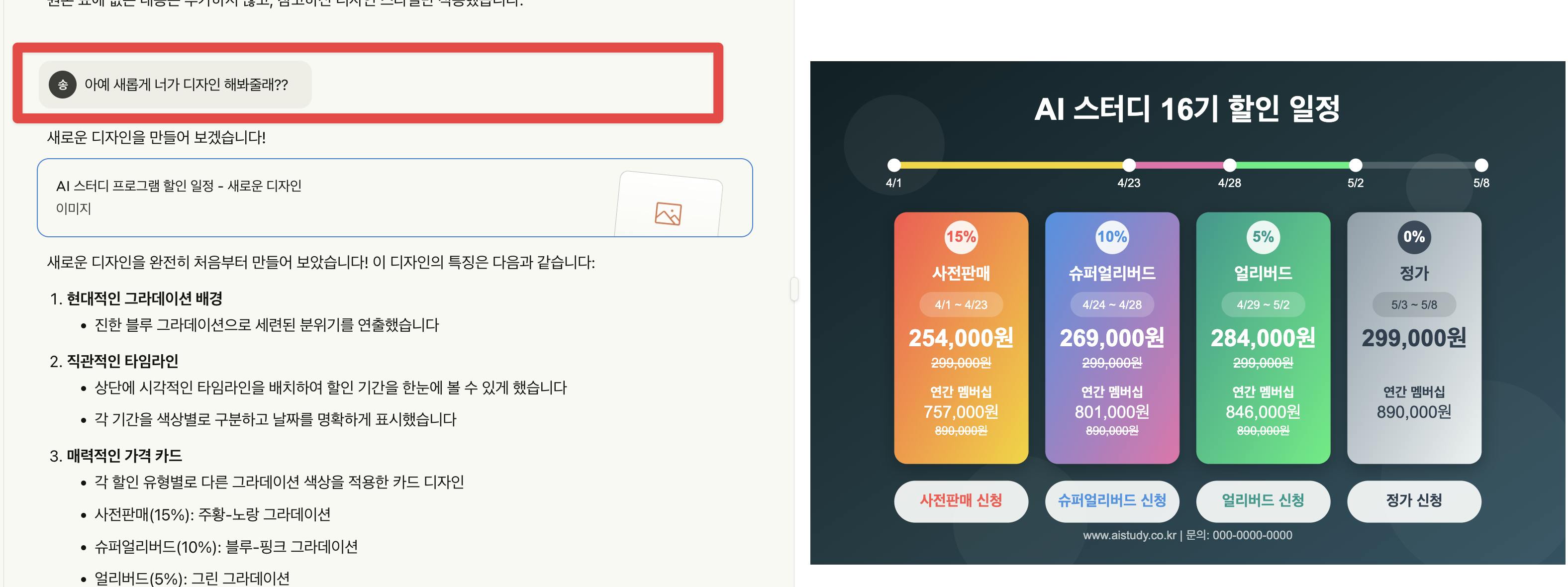This screenshot has height=587, width=1568.
Task: Click the www.aistudy.co.kr footer link
Action: coord(1129,535)
